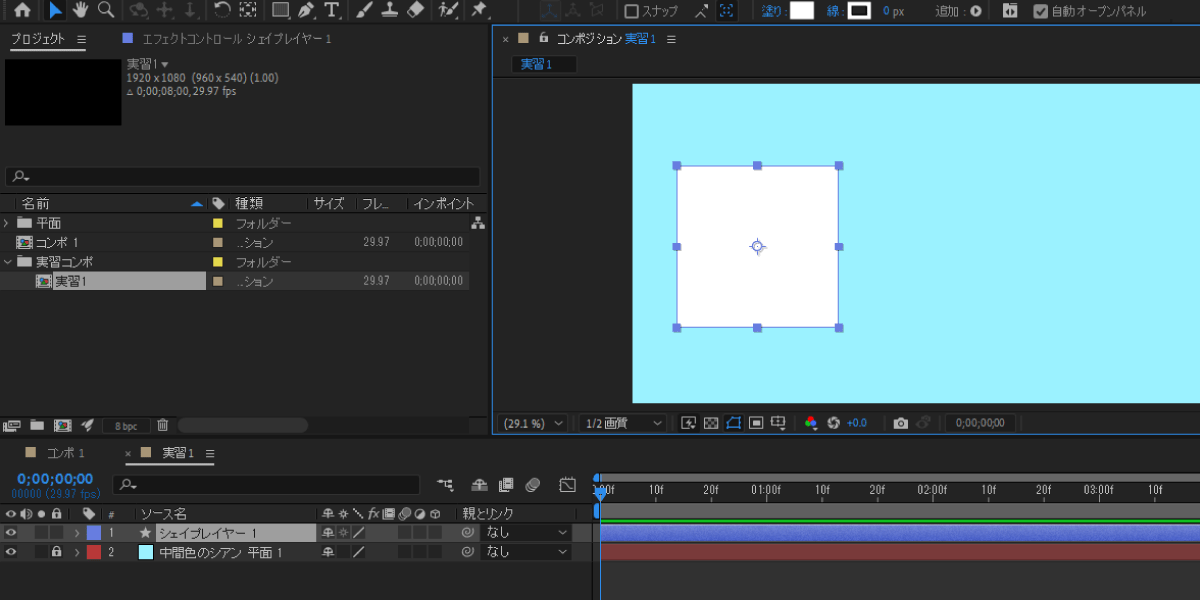This screenshot has width=1200, height=600.
Task: Click the project flowchart icon in Project panel
Action: 478,223
